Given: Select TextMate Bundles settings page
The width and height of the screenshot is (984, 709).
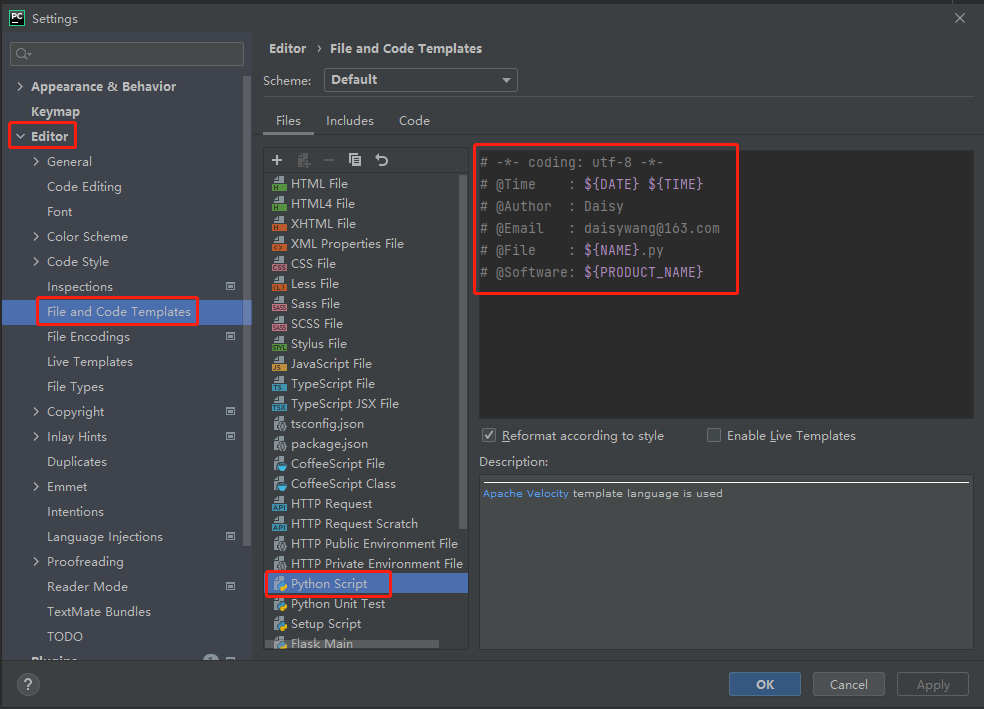Looking at the screenshot, I should coord(99,612).
